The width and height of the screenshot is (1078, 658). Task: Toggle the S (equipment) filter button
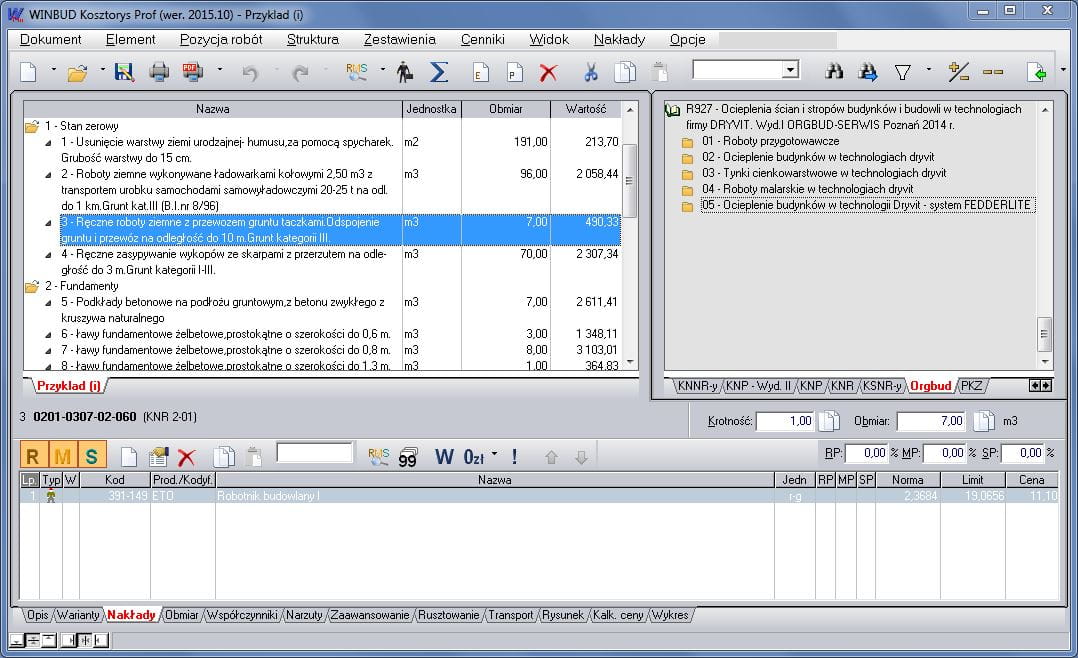click(x=91, y=456)
